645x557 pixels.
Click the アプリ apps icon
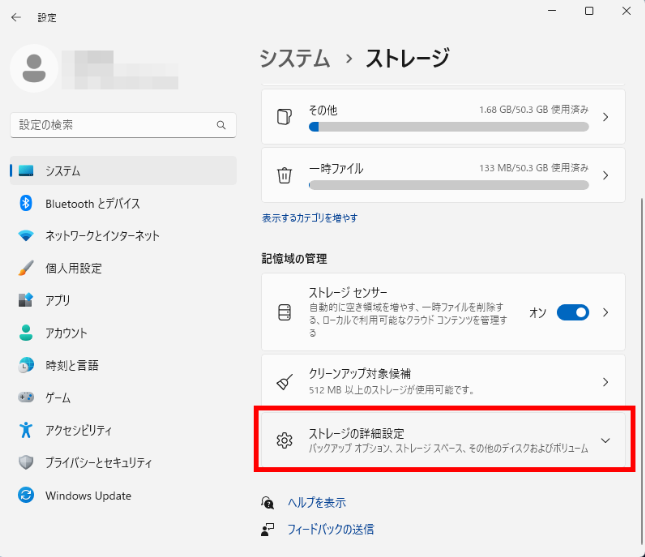26,300
